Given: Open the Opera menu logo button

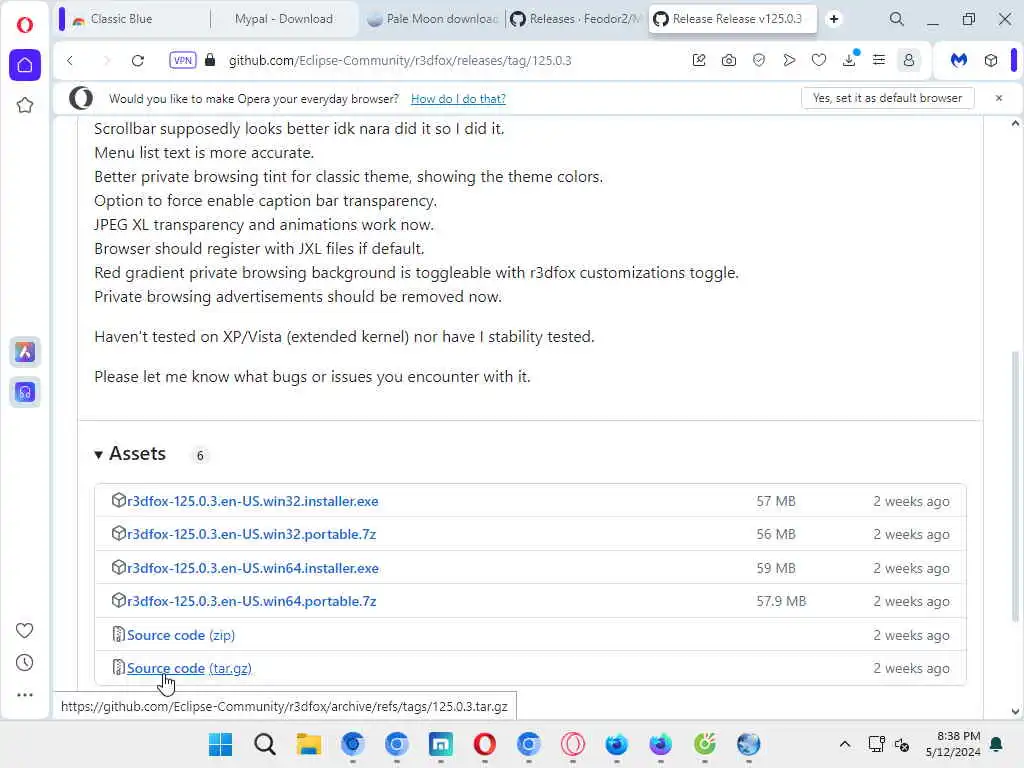Looking at the screenshot, I should point(25,25).
